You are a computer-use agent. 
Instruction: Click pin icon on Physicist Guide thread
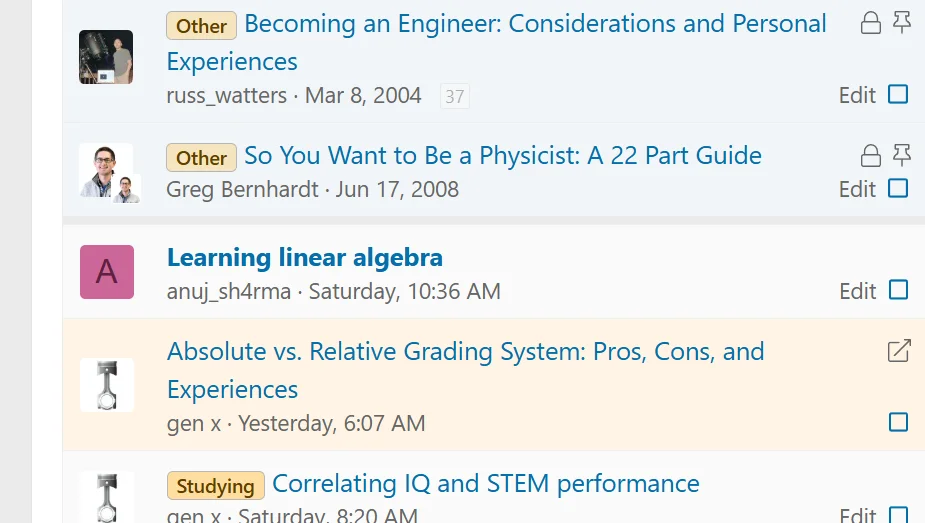901,155
